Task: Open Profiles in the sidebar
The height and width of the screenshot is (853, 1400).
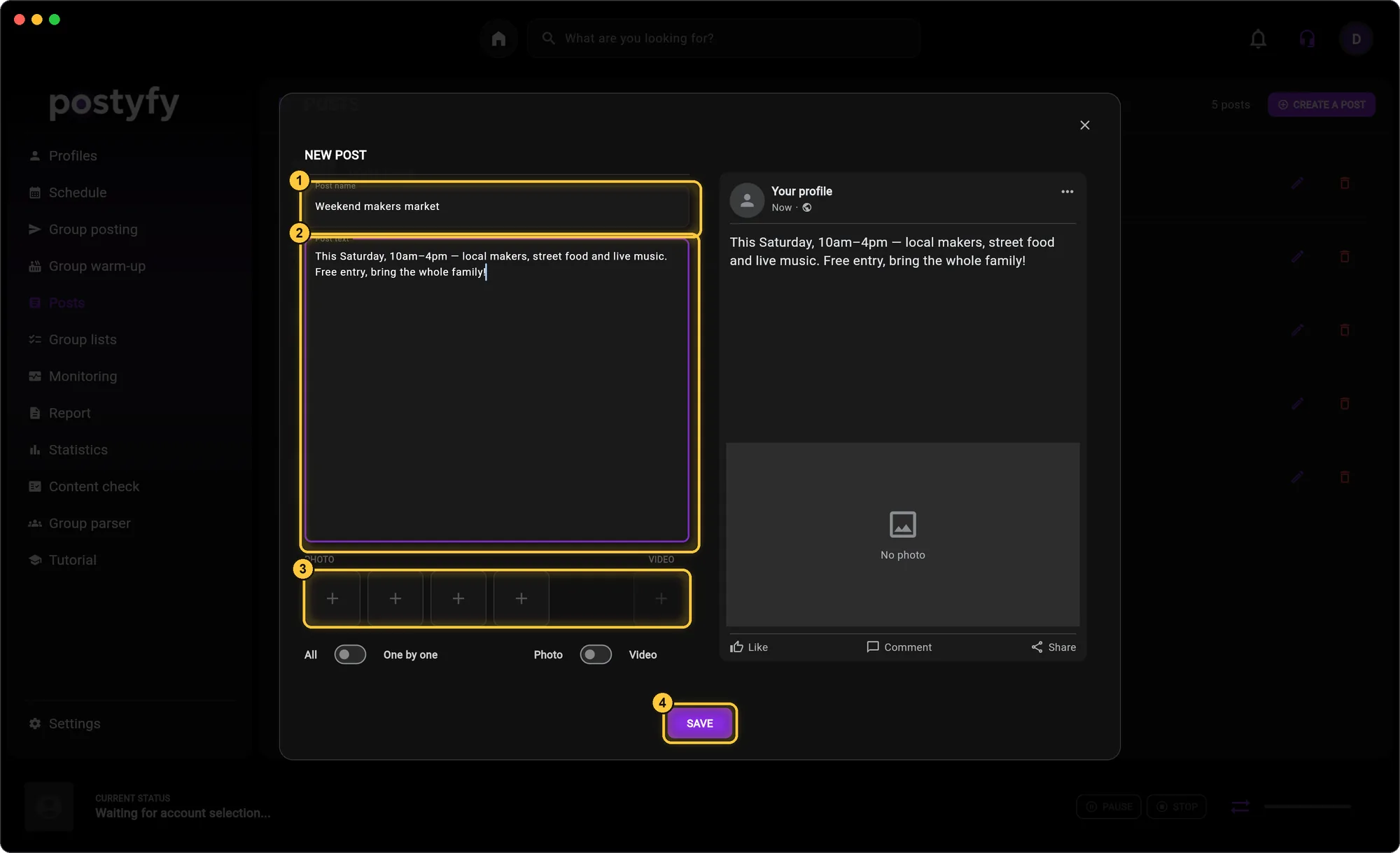Action: (73, 155)
